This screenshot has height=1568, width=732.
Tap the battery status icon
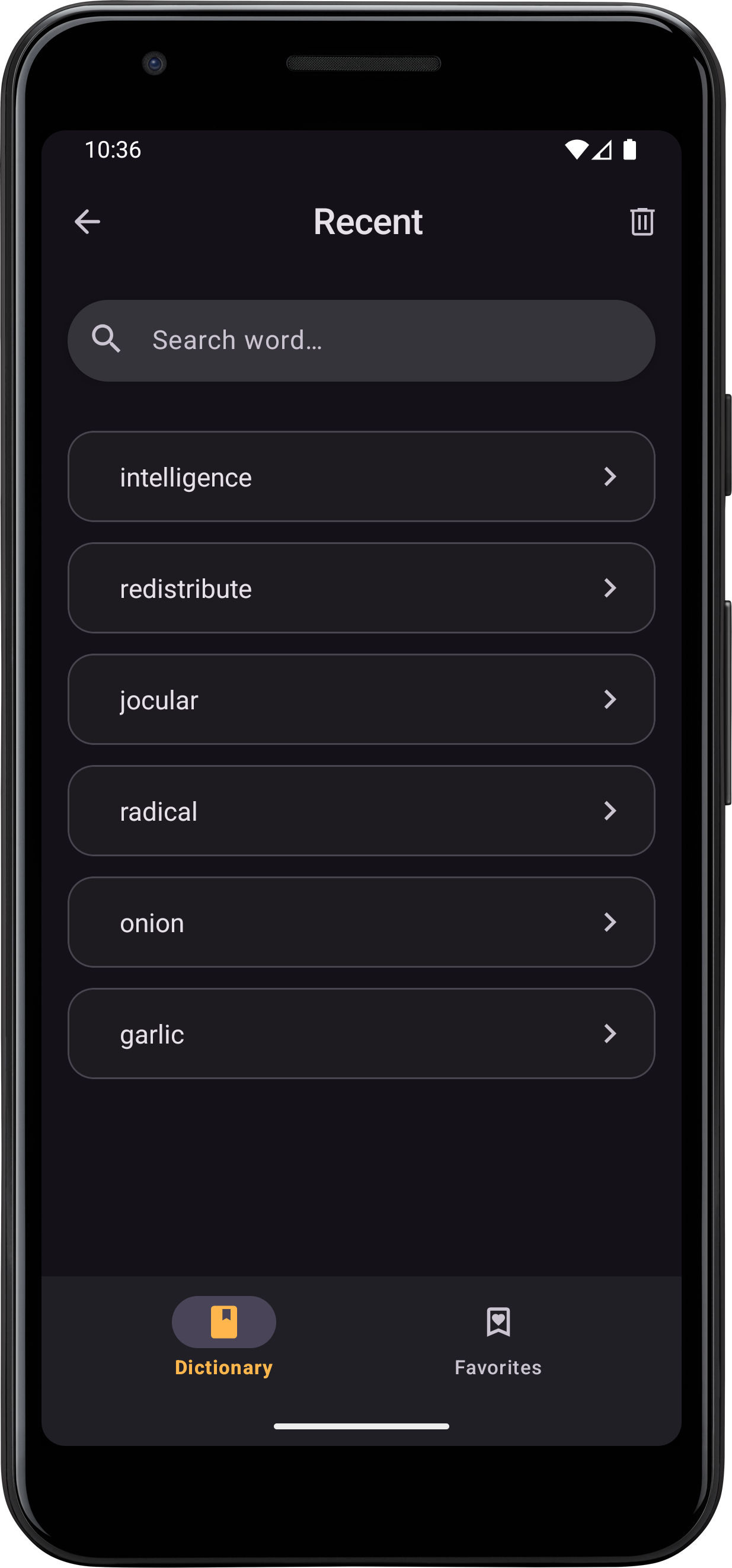tap(629, 150)
